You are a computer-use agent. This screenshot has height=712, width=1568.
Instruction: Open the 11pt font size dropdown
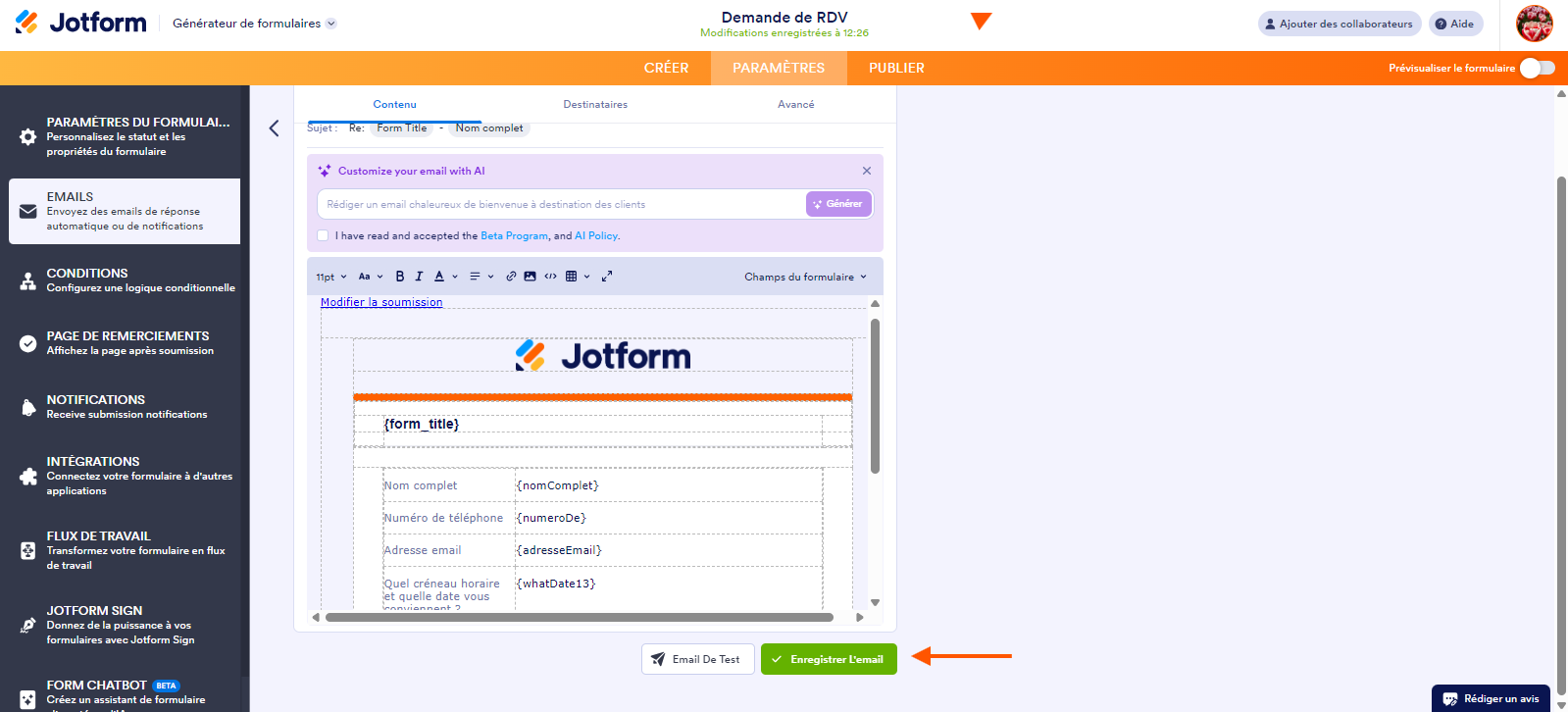(x=331, y=277)
